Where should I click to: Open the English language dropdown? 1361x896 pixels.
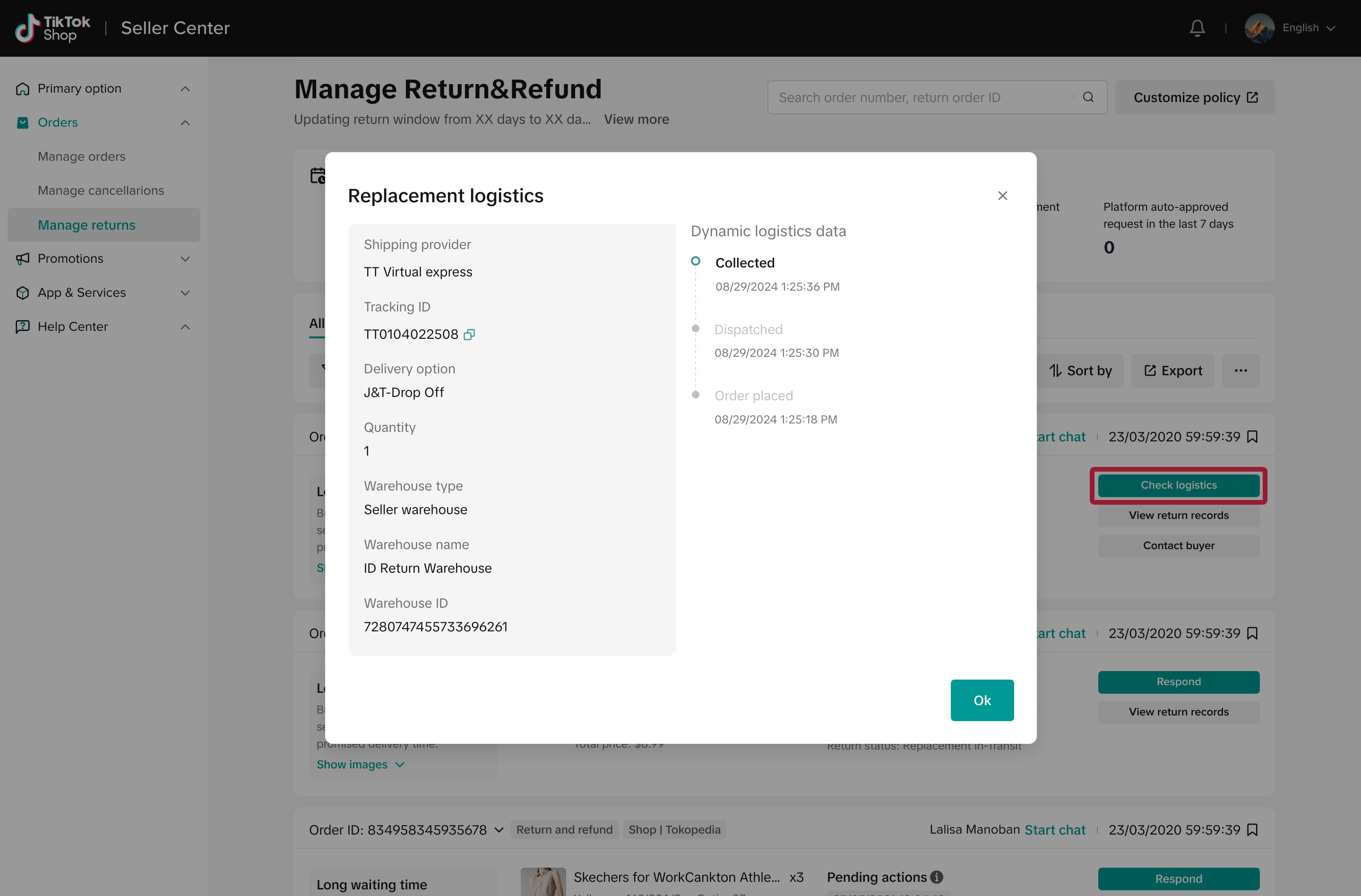click(x=1308, y=28)
